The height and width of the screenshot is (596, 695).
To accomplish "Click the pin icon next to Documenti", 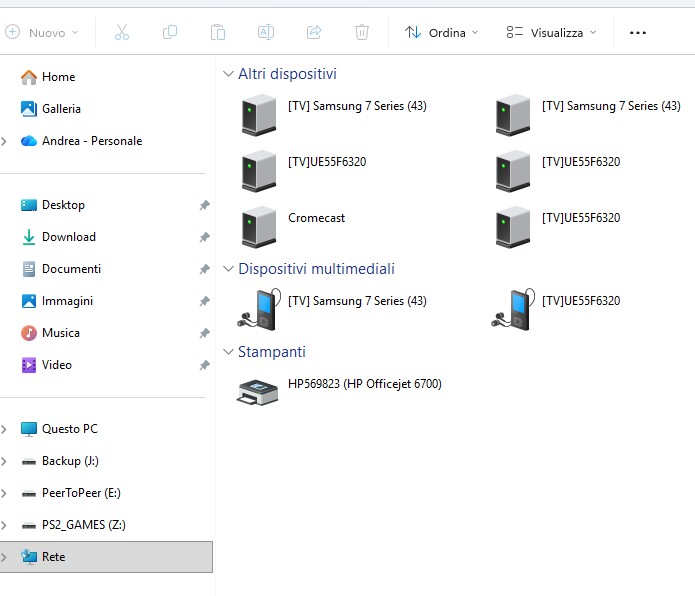I will (x=204, y=269).
